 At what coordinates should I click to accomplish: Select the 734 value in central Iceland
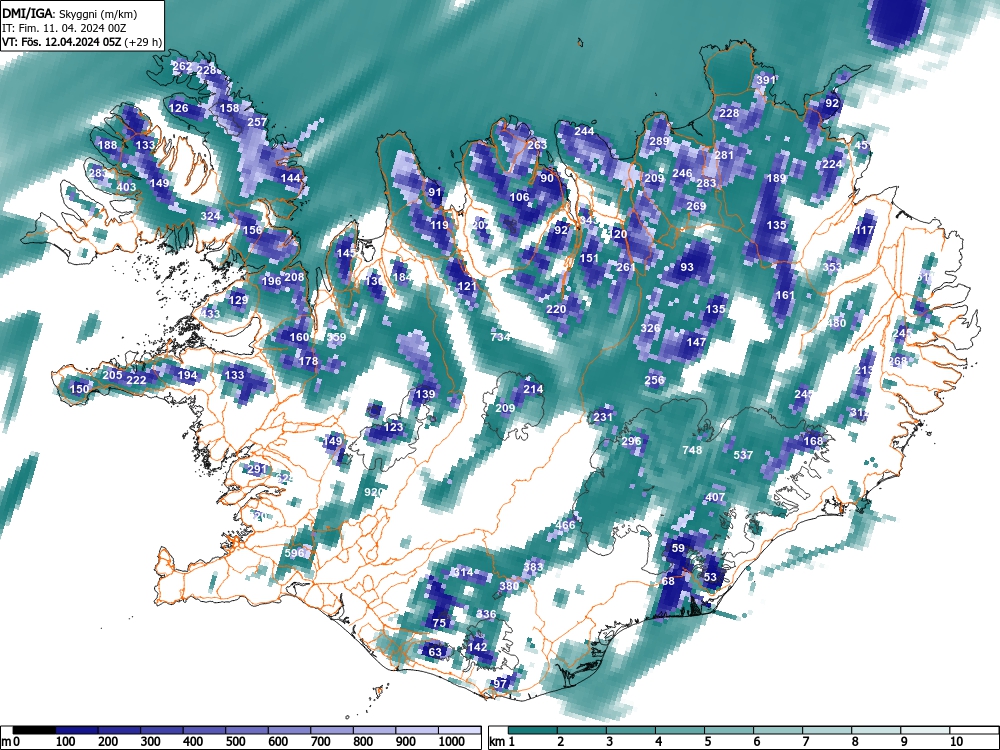coord(501,337)
